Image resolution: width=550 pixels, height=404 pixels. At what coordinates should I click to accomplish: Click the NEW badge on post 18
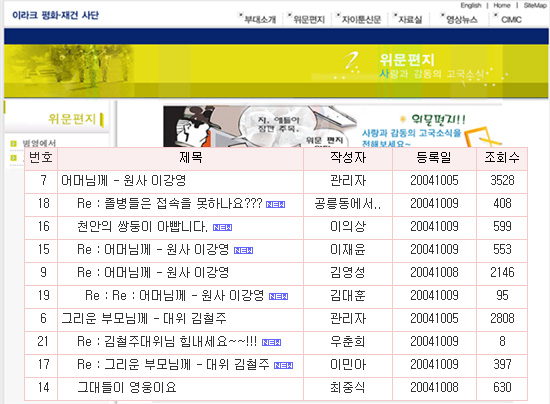click(x=275, y=204)
